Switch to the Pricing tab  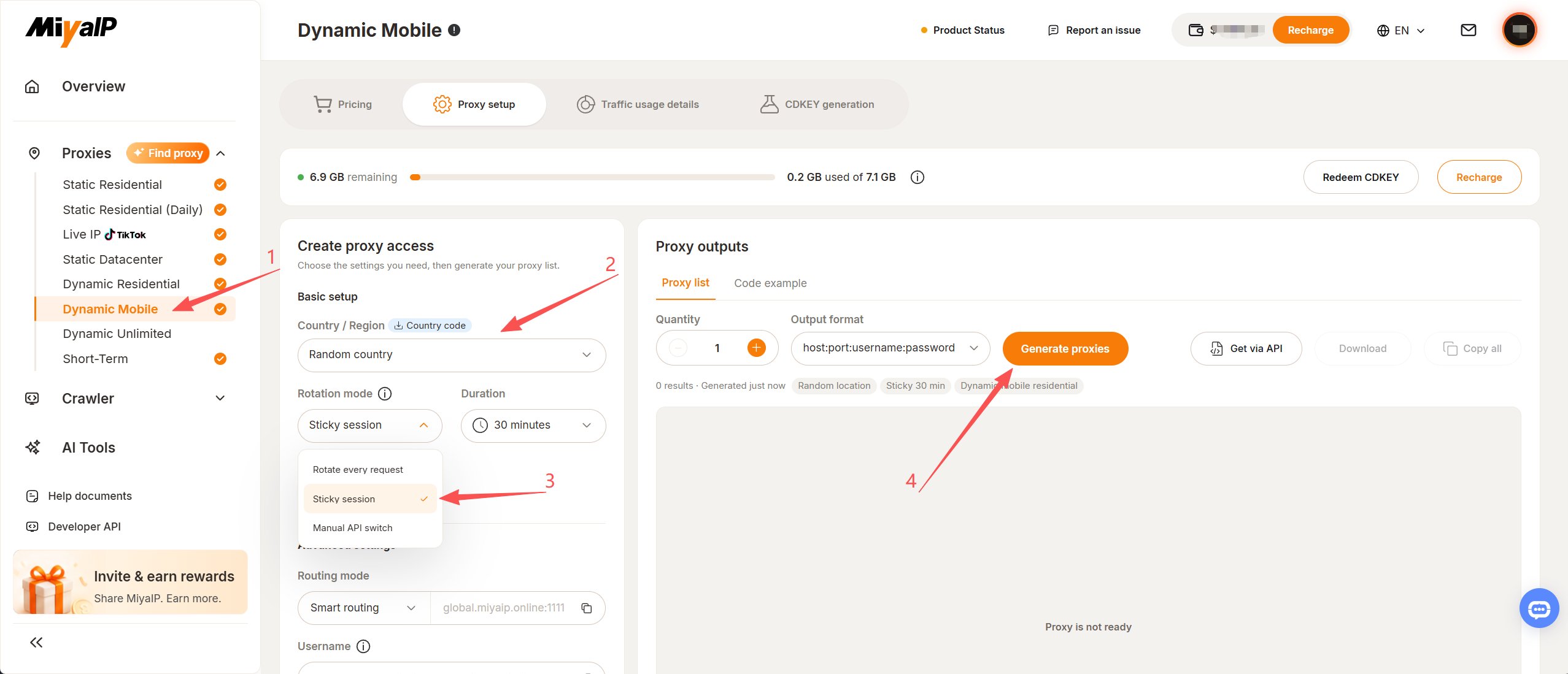coord(342,104)
